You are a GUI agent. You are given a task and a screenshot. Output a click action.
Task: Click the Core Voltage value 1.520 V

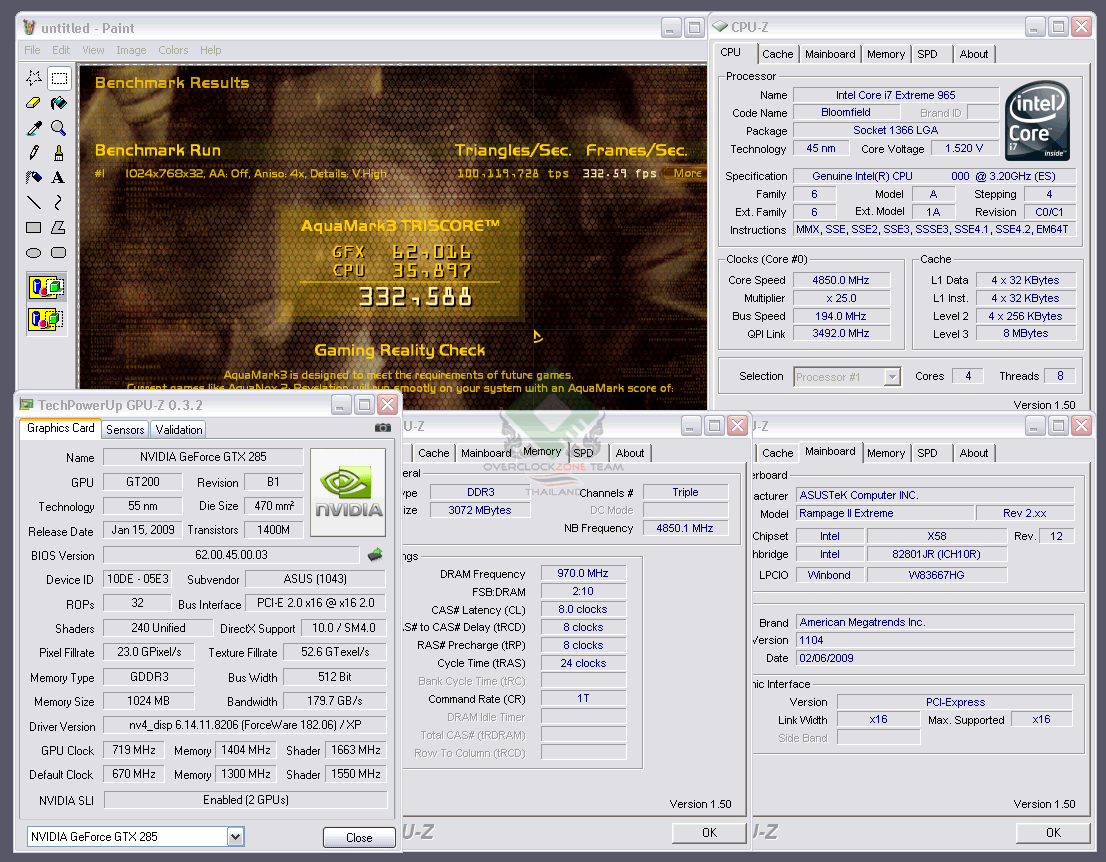[x=964, y=149]
